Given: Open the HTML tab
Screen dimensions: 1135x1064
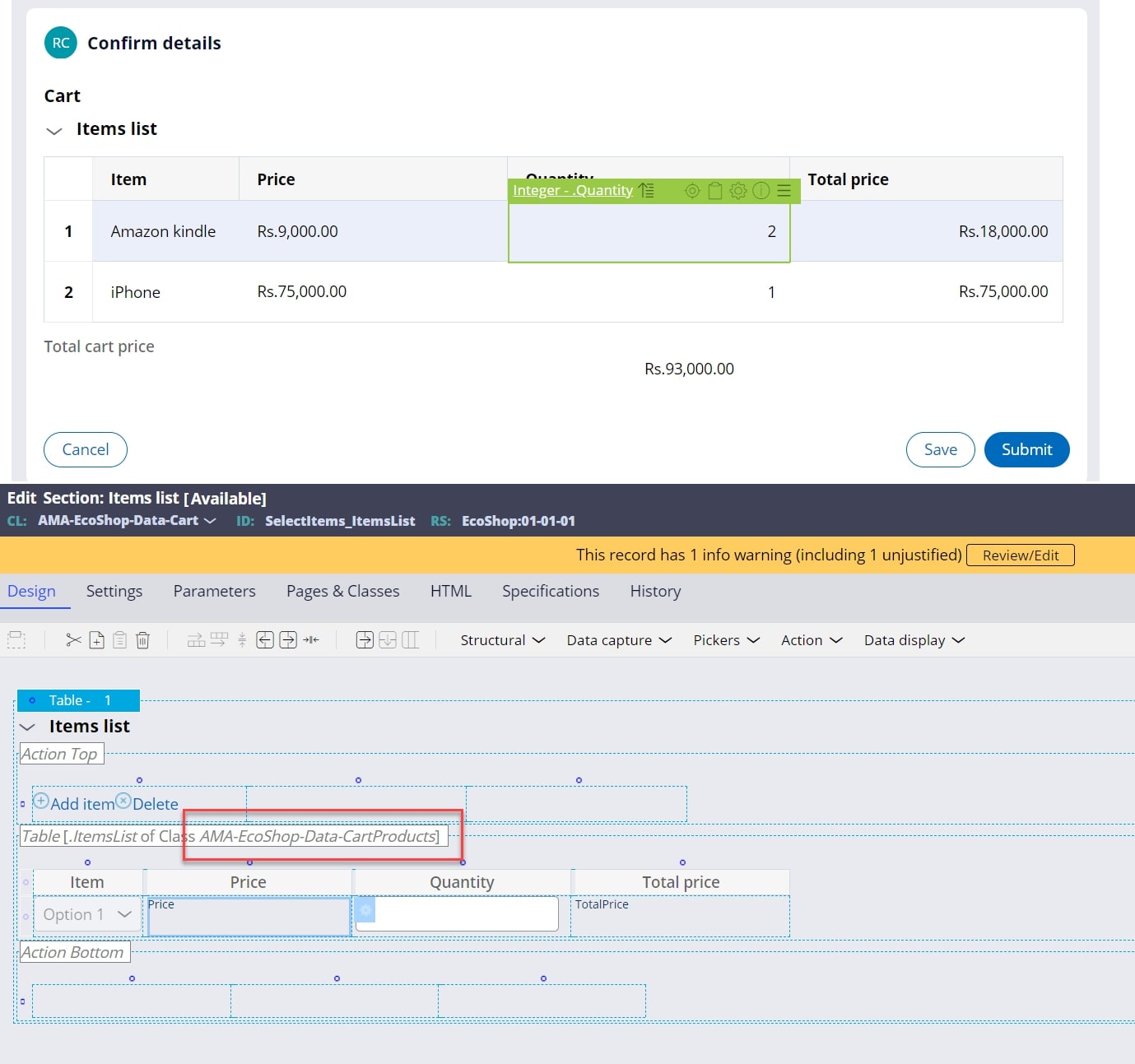Looking at the screenshot, I should pos(451,591).
